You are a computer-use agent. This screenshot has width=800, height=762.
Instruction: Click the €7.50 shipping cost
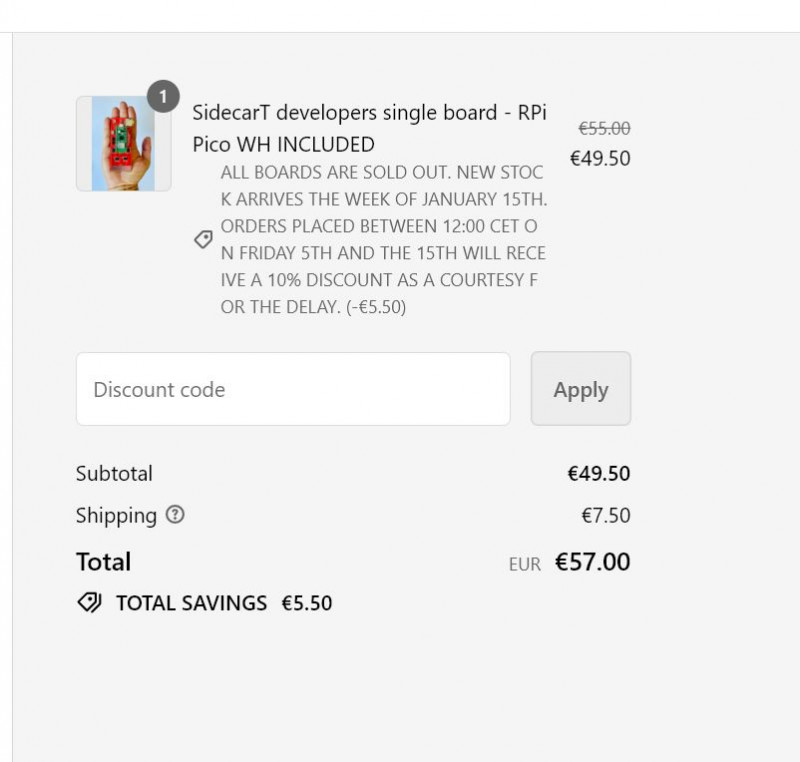point(606,516)
